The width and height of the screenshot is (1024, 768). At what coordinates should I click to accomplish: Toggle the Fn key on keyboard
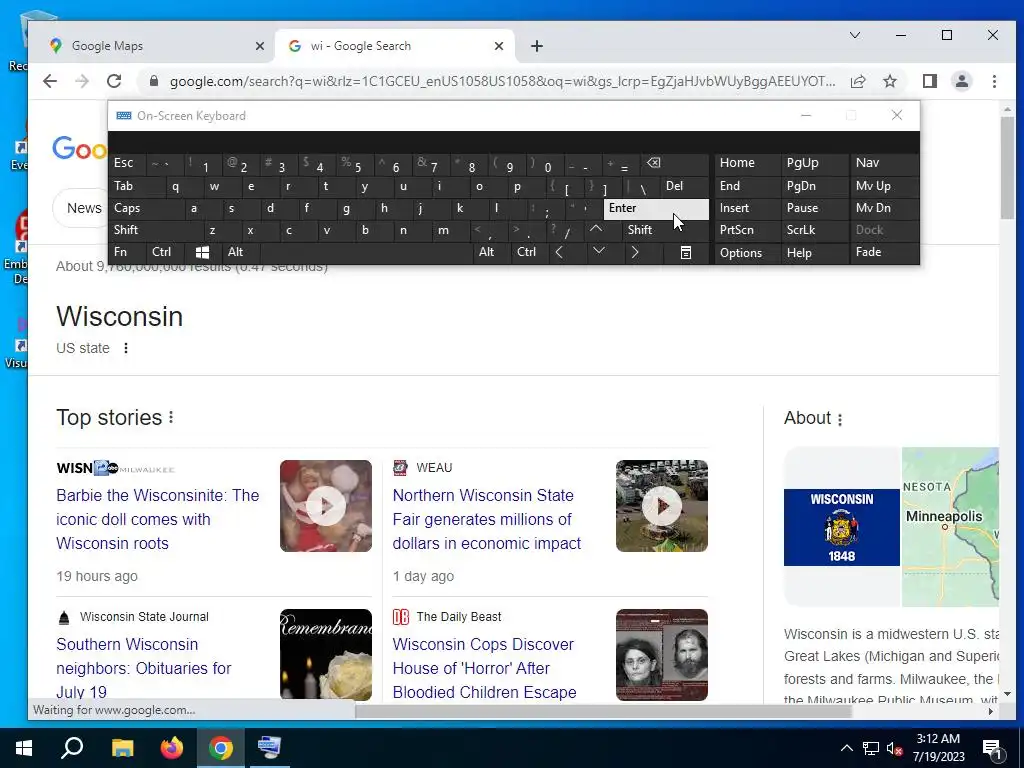click(x=127, y=252)
